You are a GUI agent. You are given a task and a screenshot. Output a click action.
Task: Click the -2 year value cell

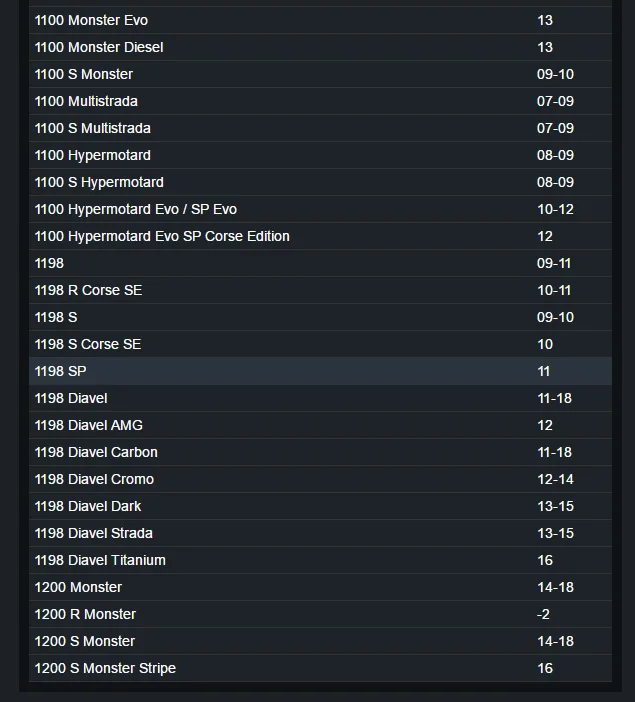pyautogui.click(x=544, y=614)
